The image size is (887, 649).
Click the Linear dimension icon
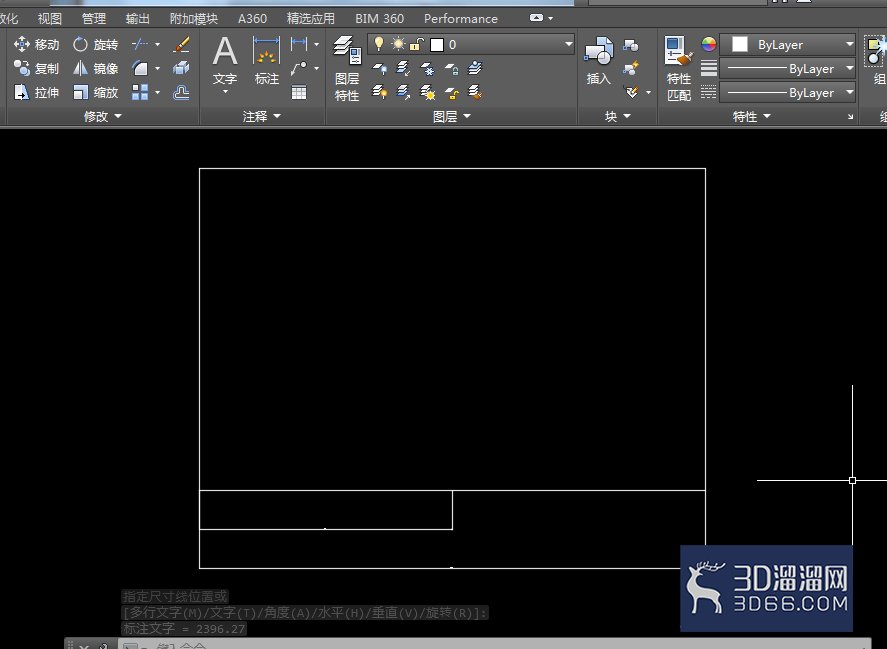[299, 44]
